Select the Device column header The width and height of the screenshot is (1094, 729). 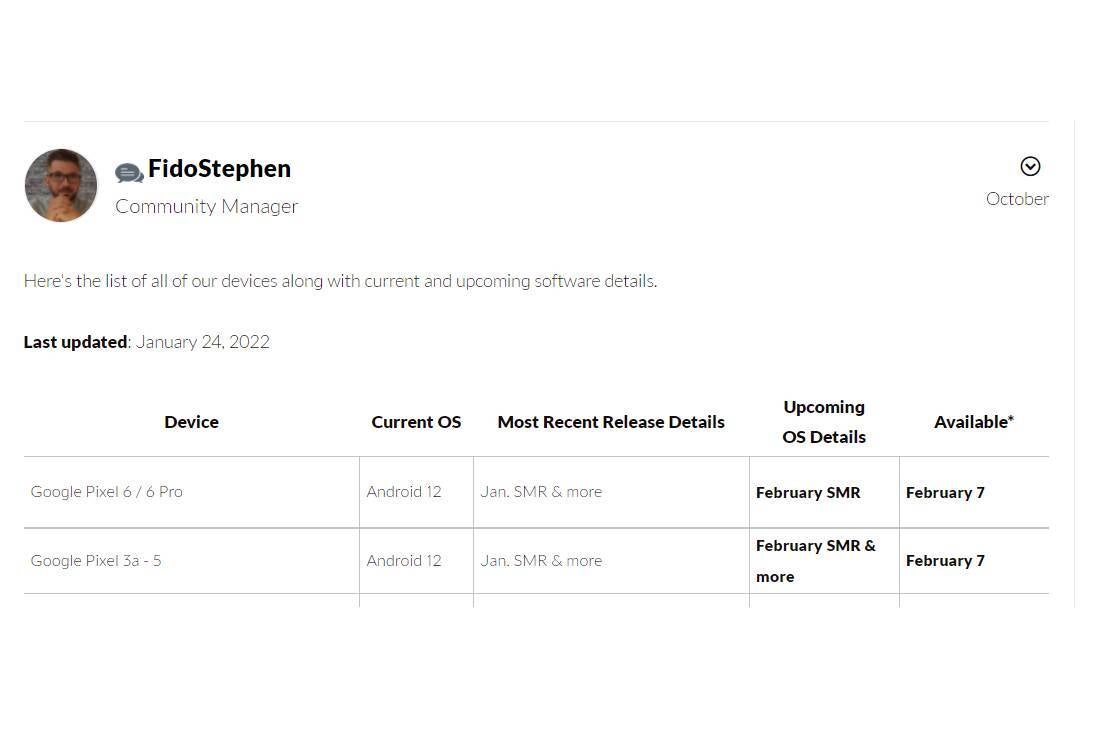pos(191,422)
